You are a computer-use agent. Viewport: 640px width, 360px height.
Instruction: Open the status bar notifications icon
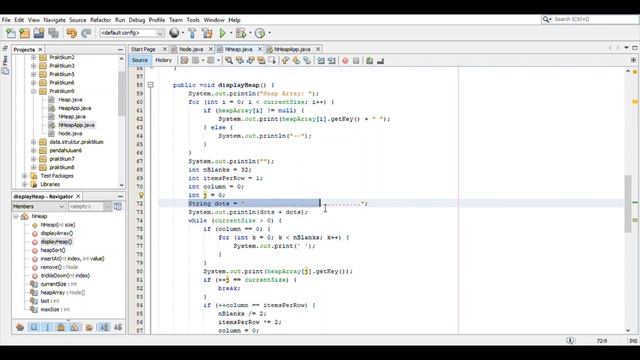click(570, 340)
